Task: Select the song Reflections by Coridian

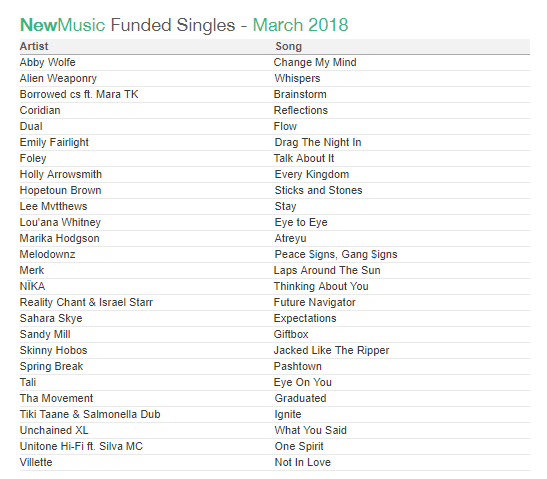Action: pyautogui.click(x=301, y=110)
